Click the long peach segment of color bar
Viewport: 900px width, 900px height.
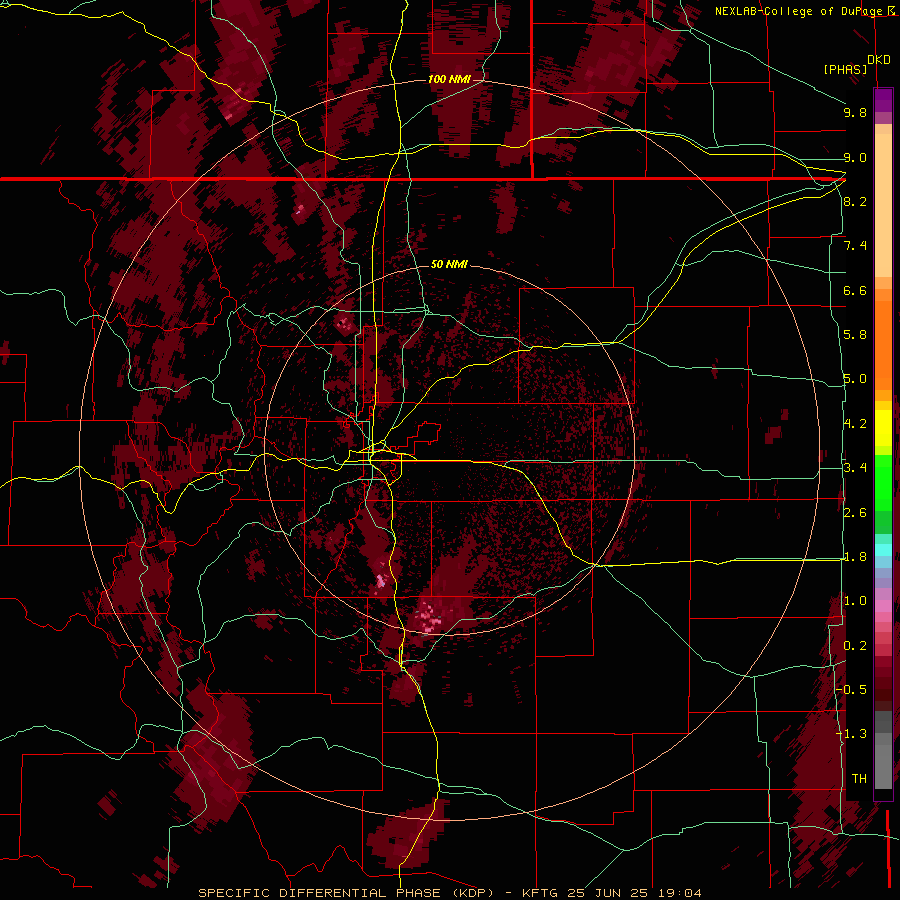883,206
